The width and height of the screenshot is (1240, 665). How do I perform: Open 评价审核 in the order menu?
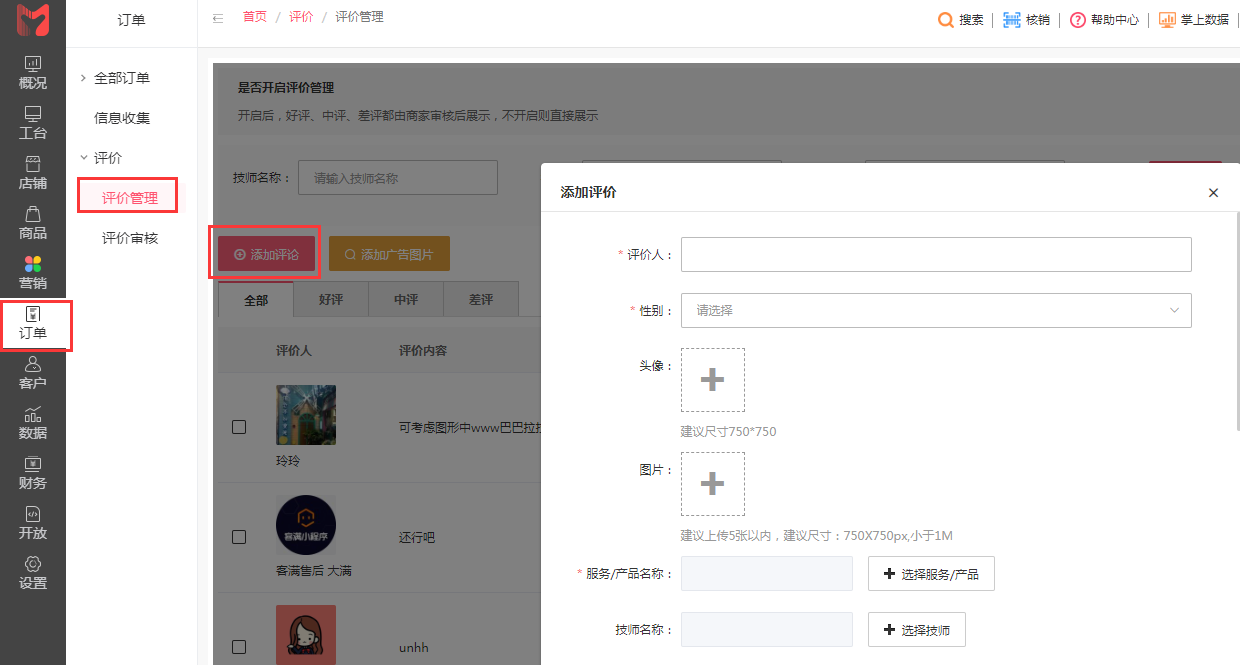(x=130, y=238)
